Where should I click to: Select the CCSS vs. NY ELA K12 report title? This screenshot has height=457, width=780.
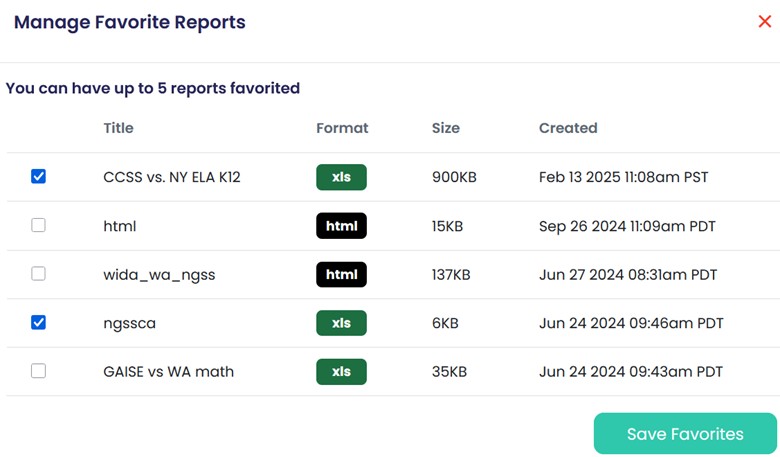click(x=171, y=177)
